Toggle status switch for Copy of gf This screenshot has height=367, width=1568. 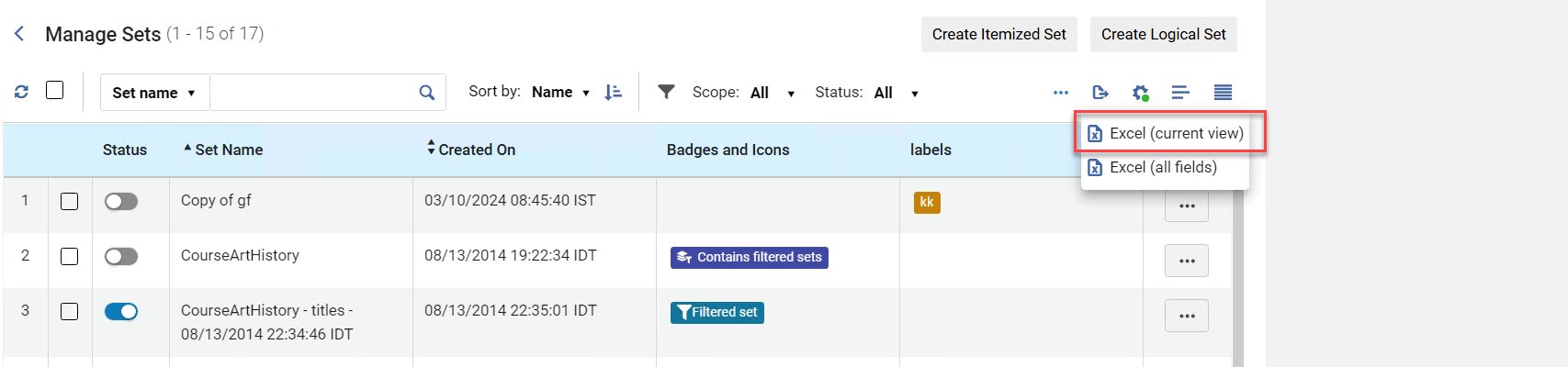click(121, 202)
